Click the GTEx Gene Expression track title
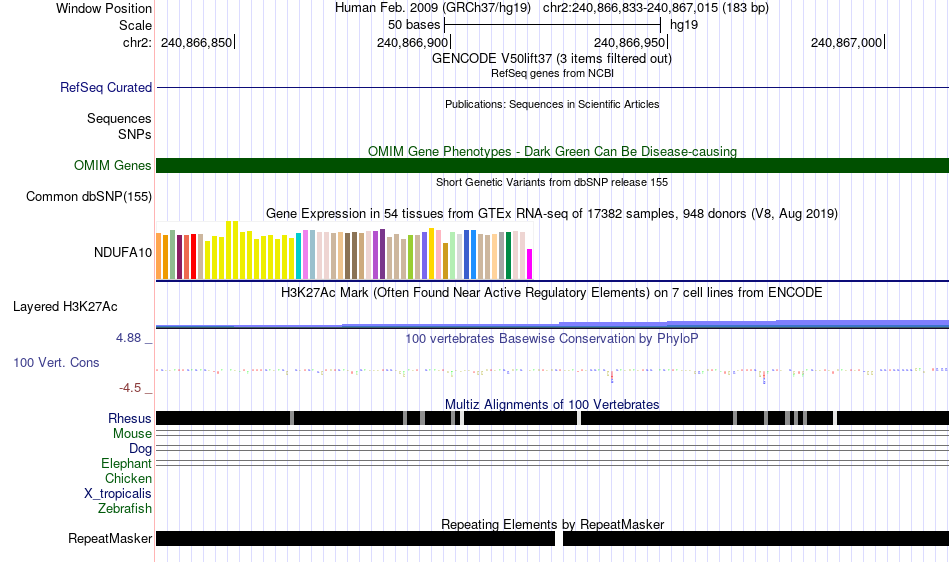The height and width of the screenshot is (562, 950). pyautogui.click(x=552, y=214)
